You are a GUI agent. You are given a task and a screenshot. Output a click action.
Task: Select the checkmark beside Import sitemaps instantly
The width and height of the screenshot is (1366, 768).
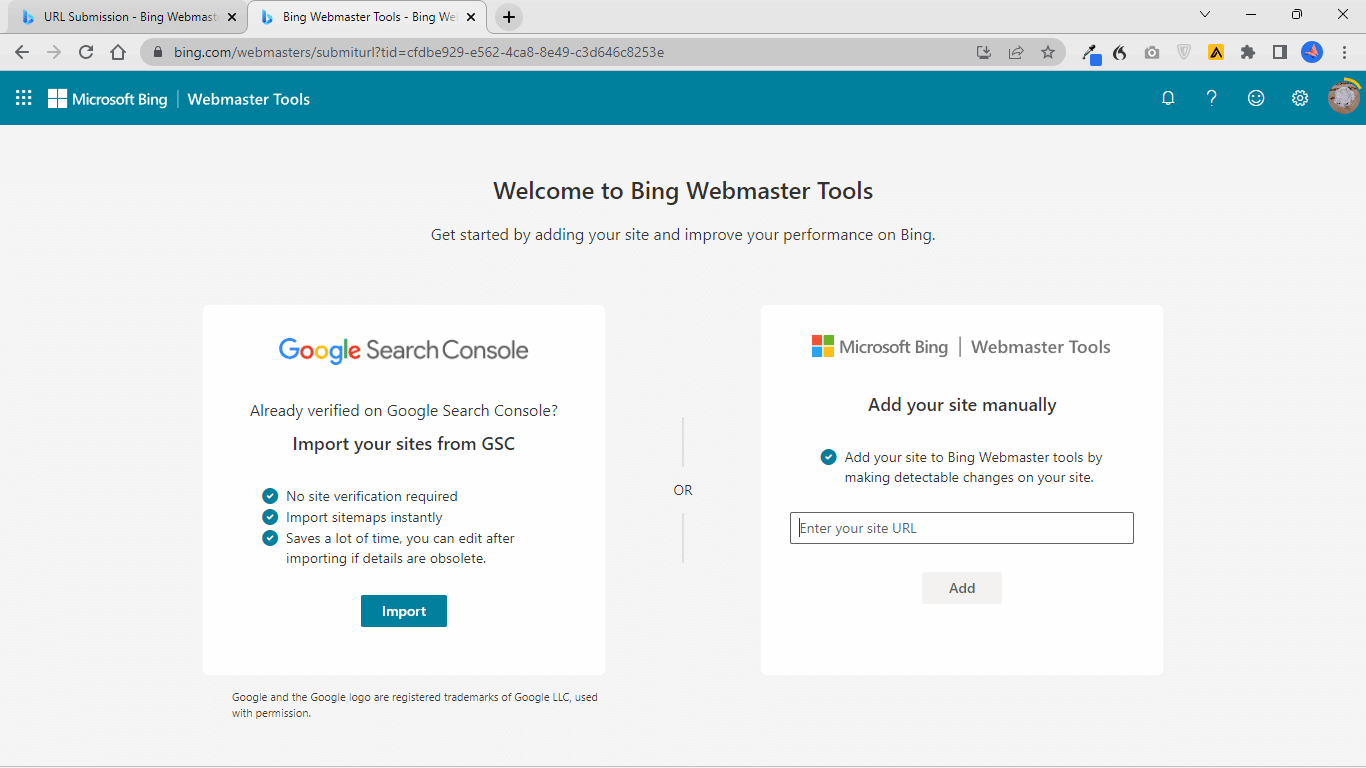click(x=270, y=517)
